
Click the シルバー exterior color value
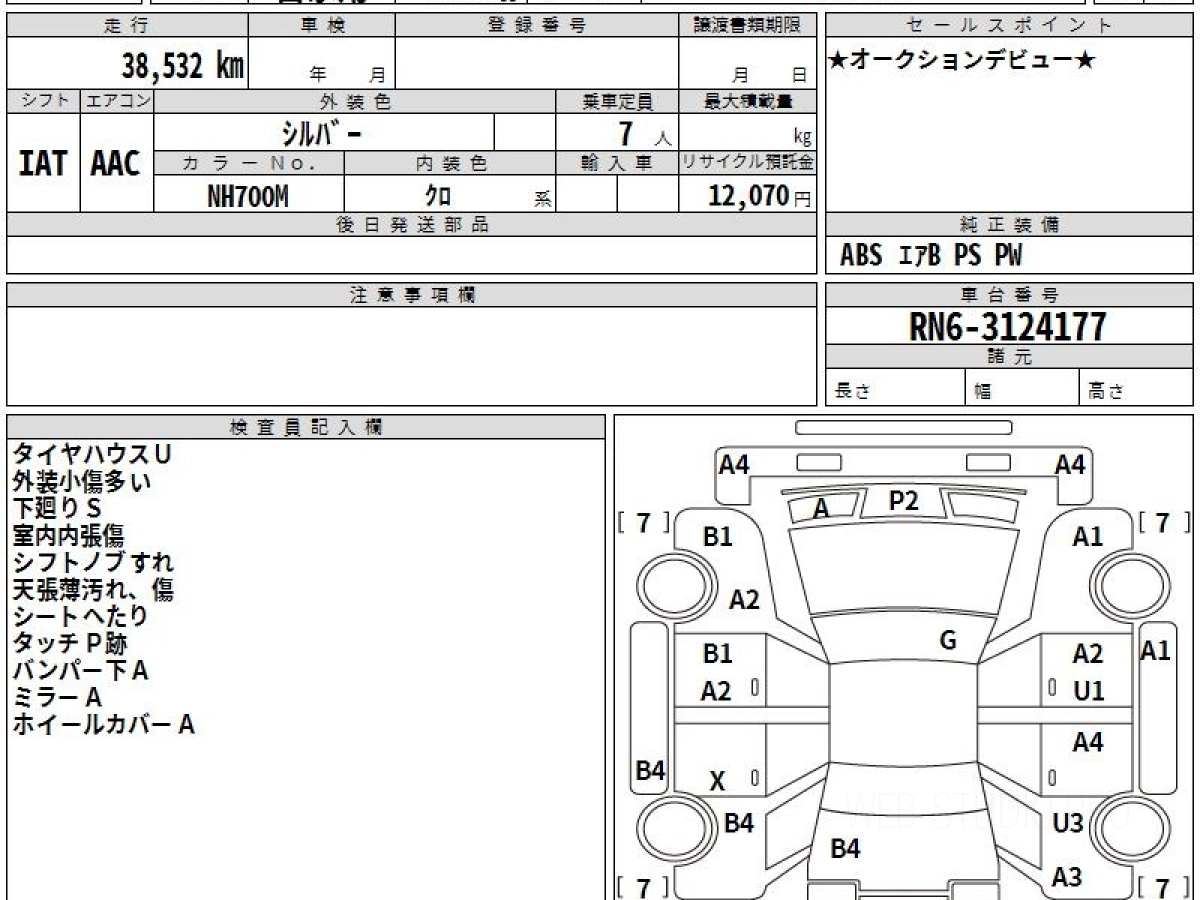pyautogui.click(x=320, y=133)
